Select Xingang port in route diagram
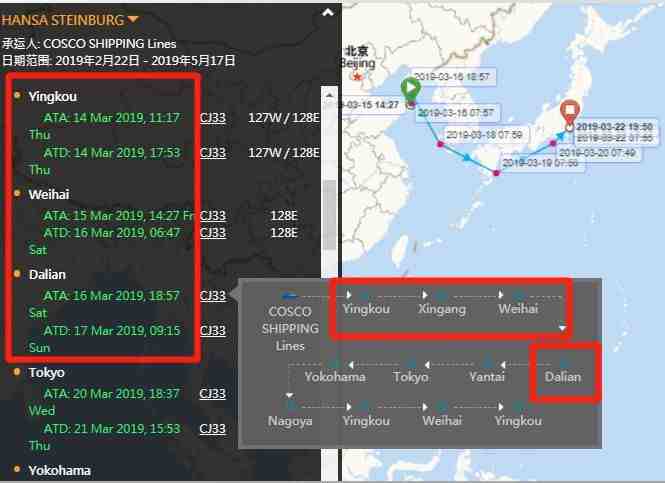665x483 pixels. coord(442,310)
